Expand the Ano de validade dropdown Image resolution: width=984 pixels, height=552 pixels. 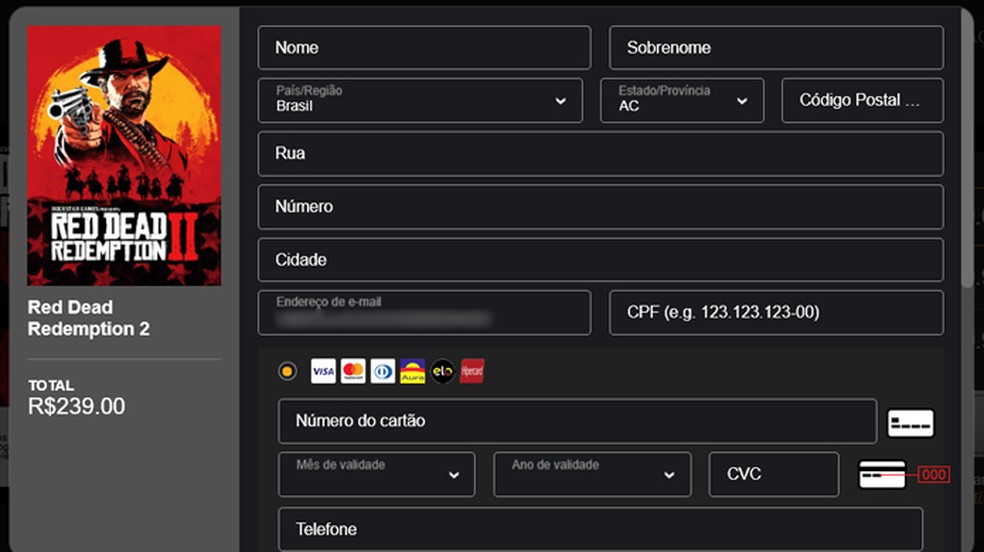(x=592, y=474)
